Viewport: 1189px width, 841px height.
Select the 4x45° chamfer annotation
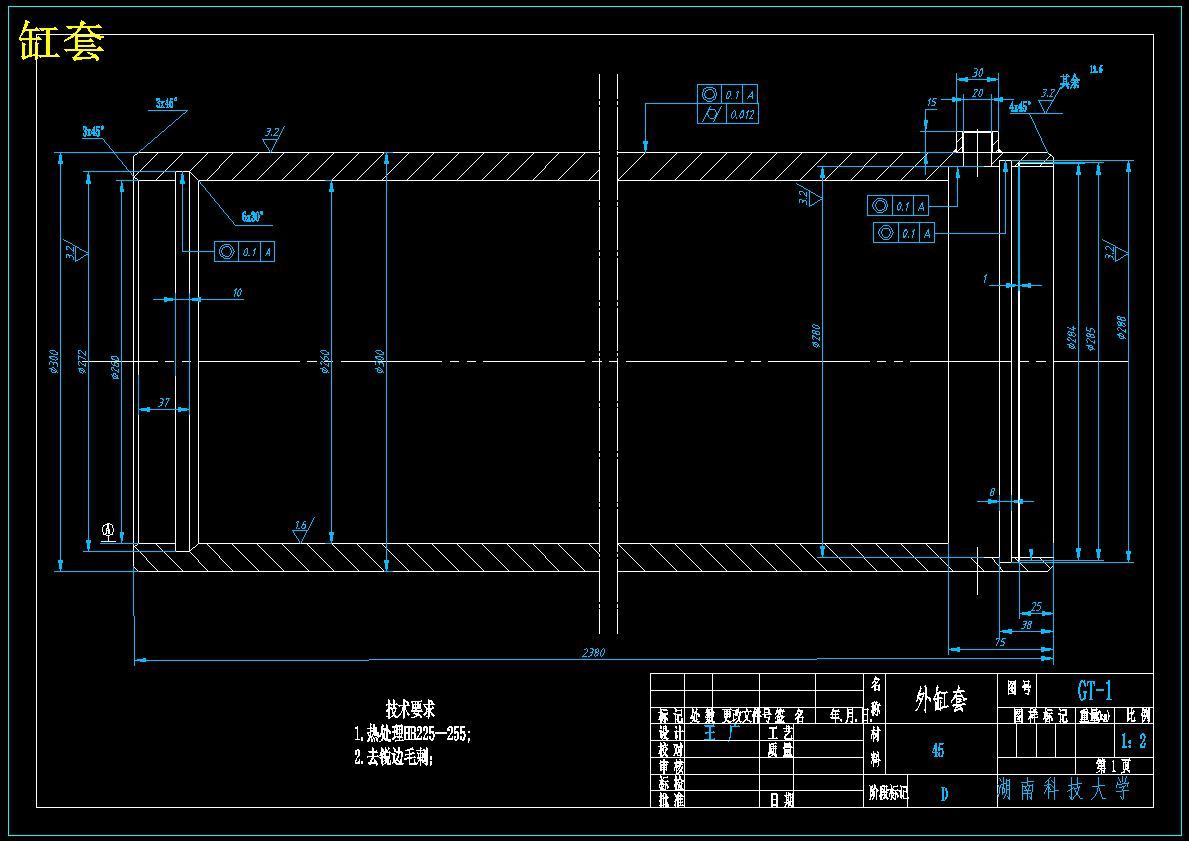(1019, 107)
